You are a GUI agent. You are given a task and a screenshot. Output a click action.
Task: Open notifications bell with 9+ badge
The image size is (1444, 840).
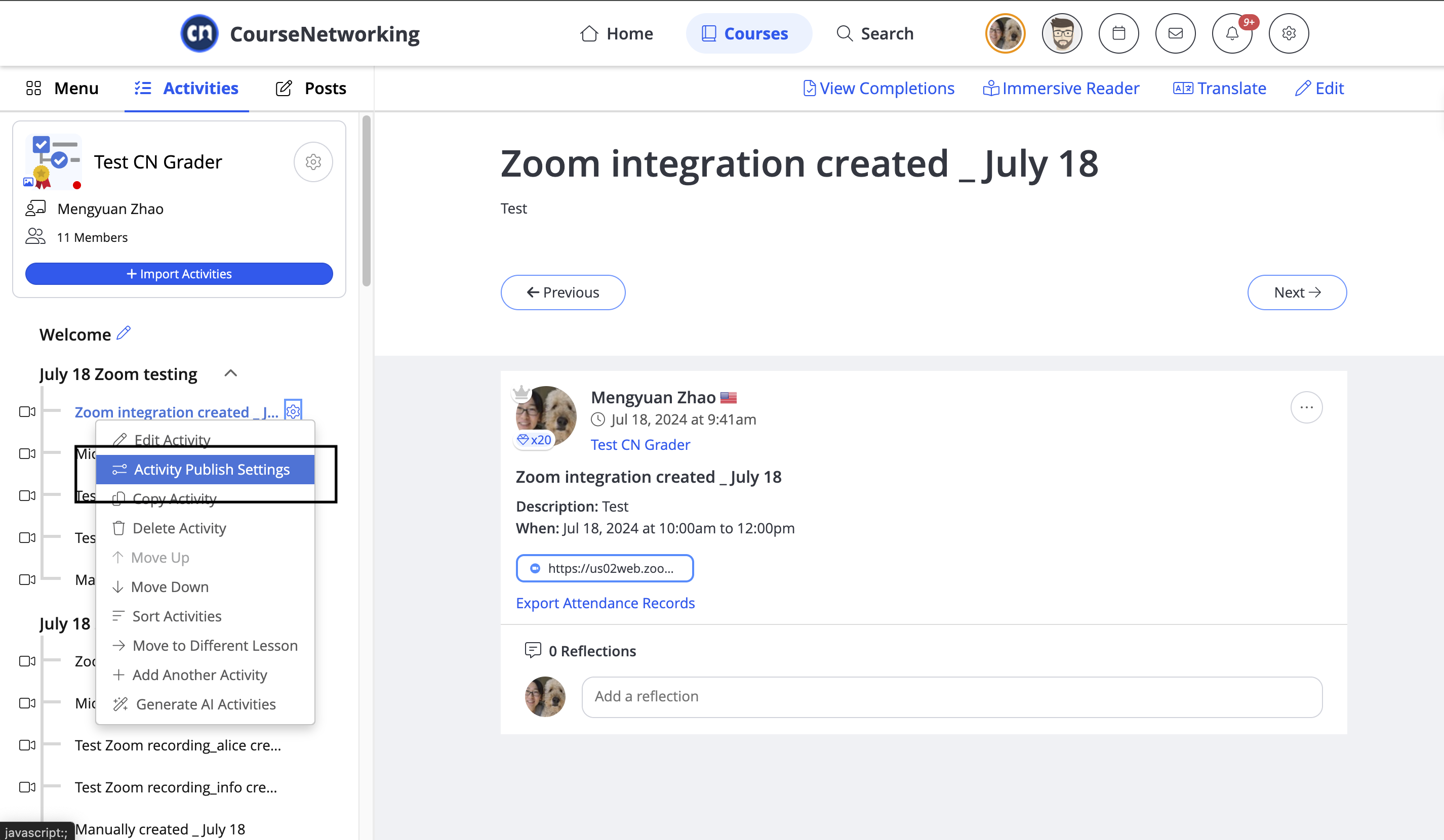(x=1232, y=34)
